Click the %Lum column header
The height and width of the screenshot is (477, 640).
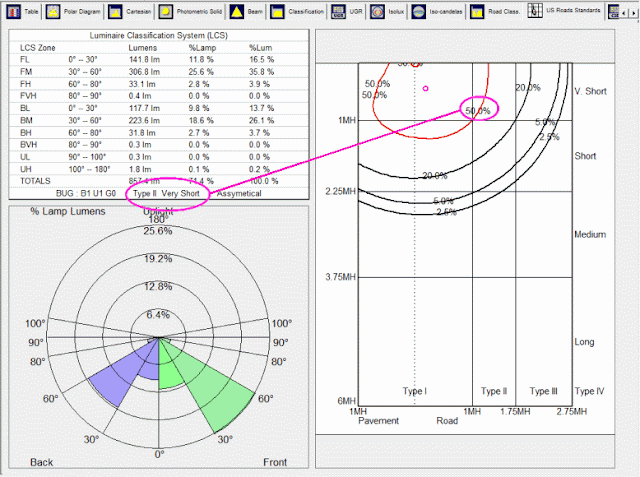pyautogui.click(x=260, y=48)
